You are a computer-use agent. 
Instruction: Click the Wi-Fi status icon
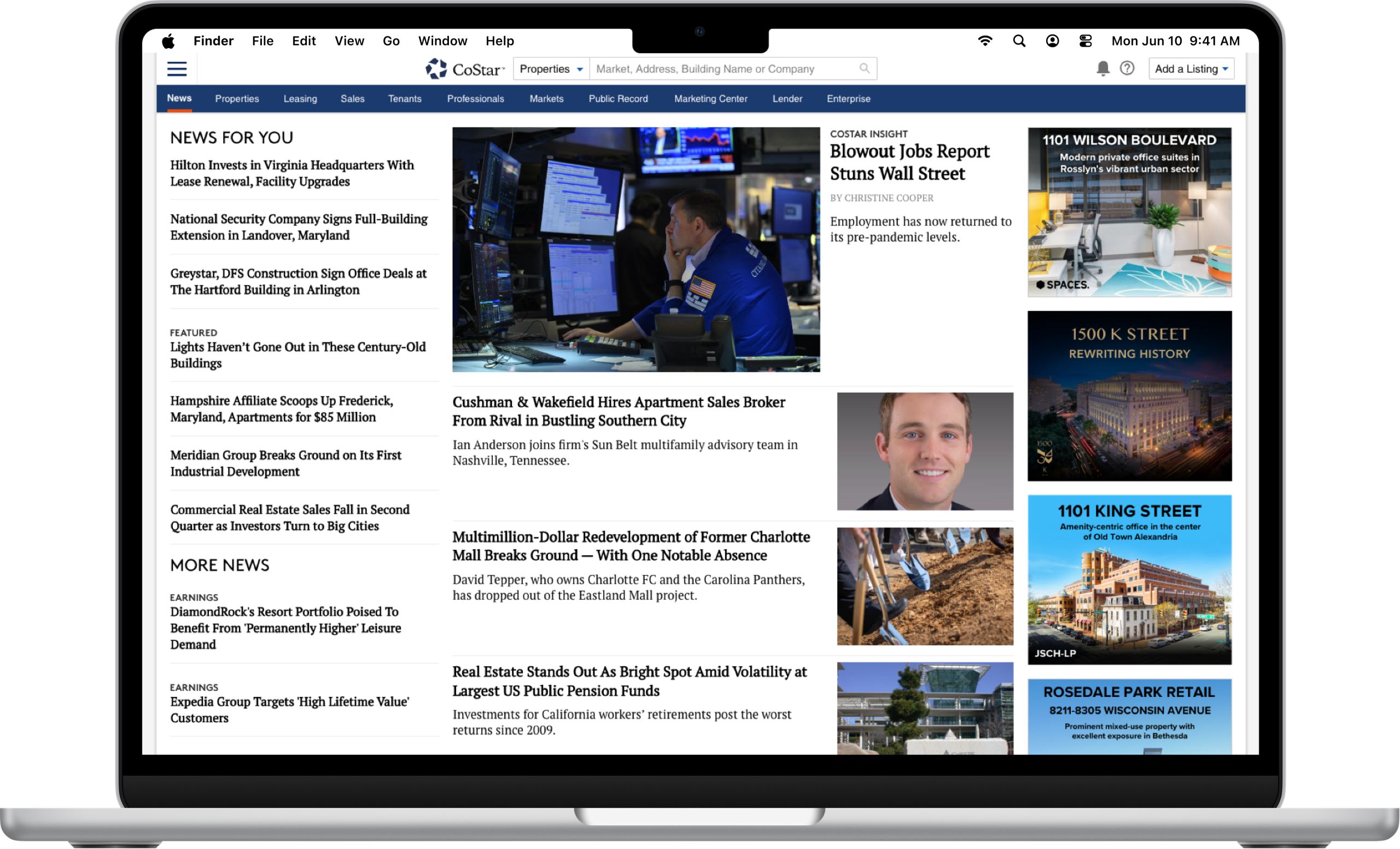[985, 41]
